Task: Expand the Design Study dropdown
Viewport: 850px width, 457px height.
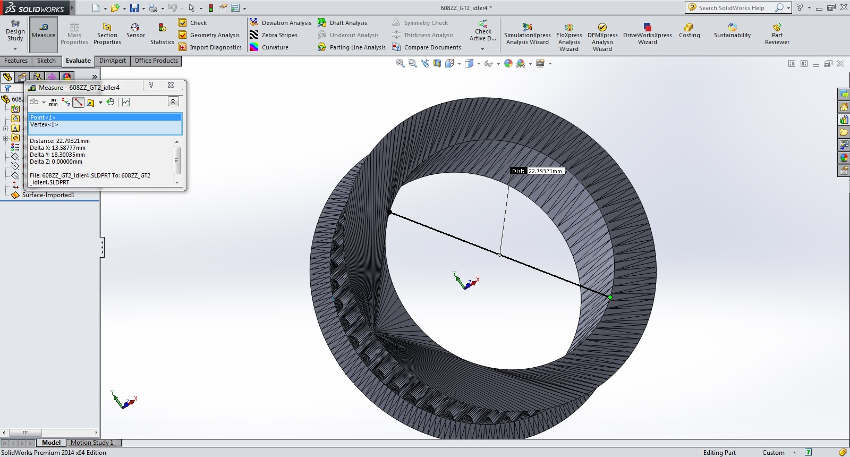Action: [15, 49]
